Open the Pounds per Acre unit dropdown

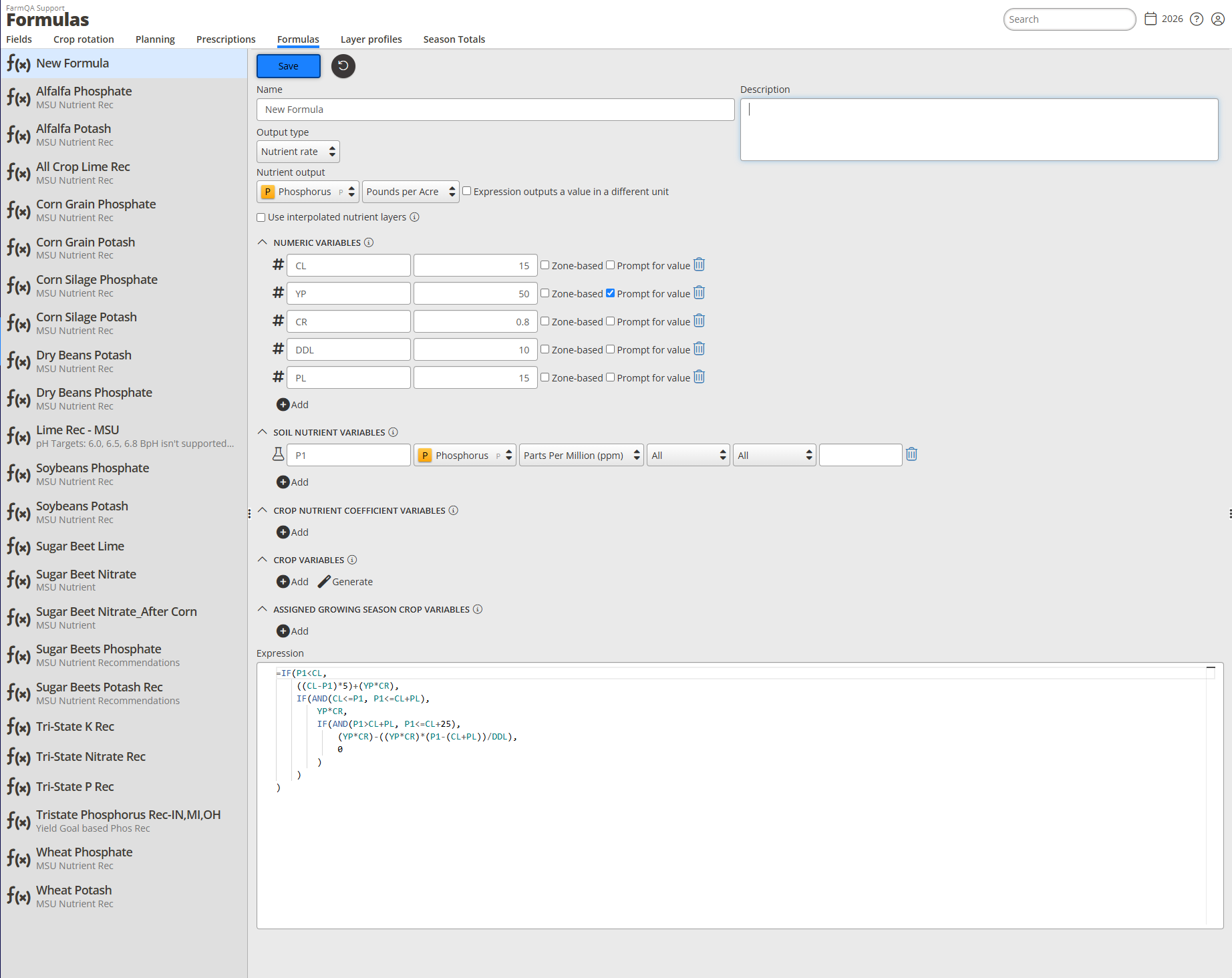click(x=410, y=192)
